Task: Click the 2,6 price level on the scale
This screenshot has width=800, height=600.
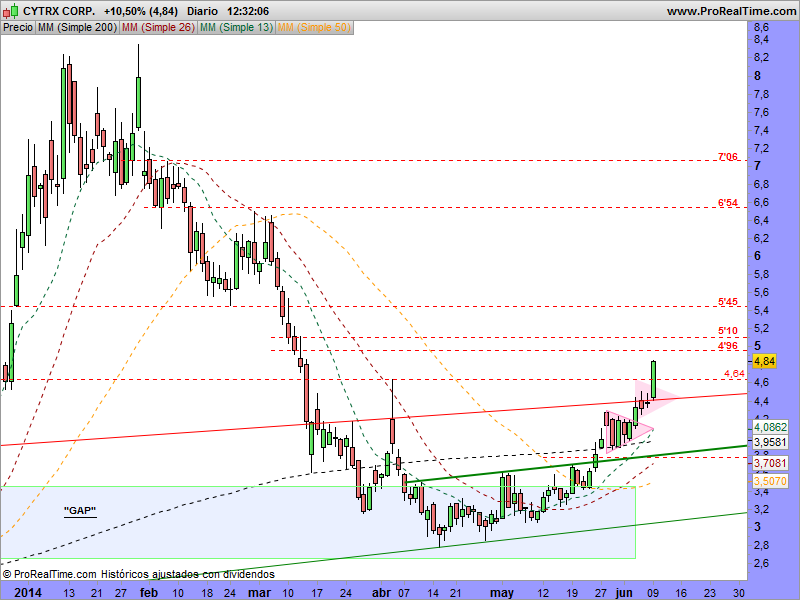Action: 761,563
